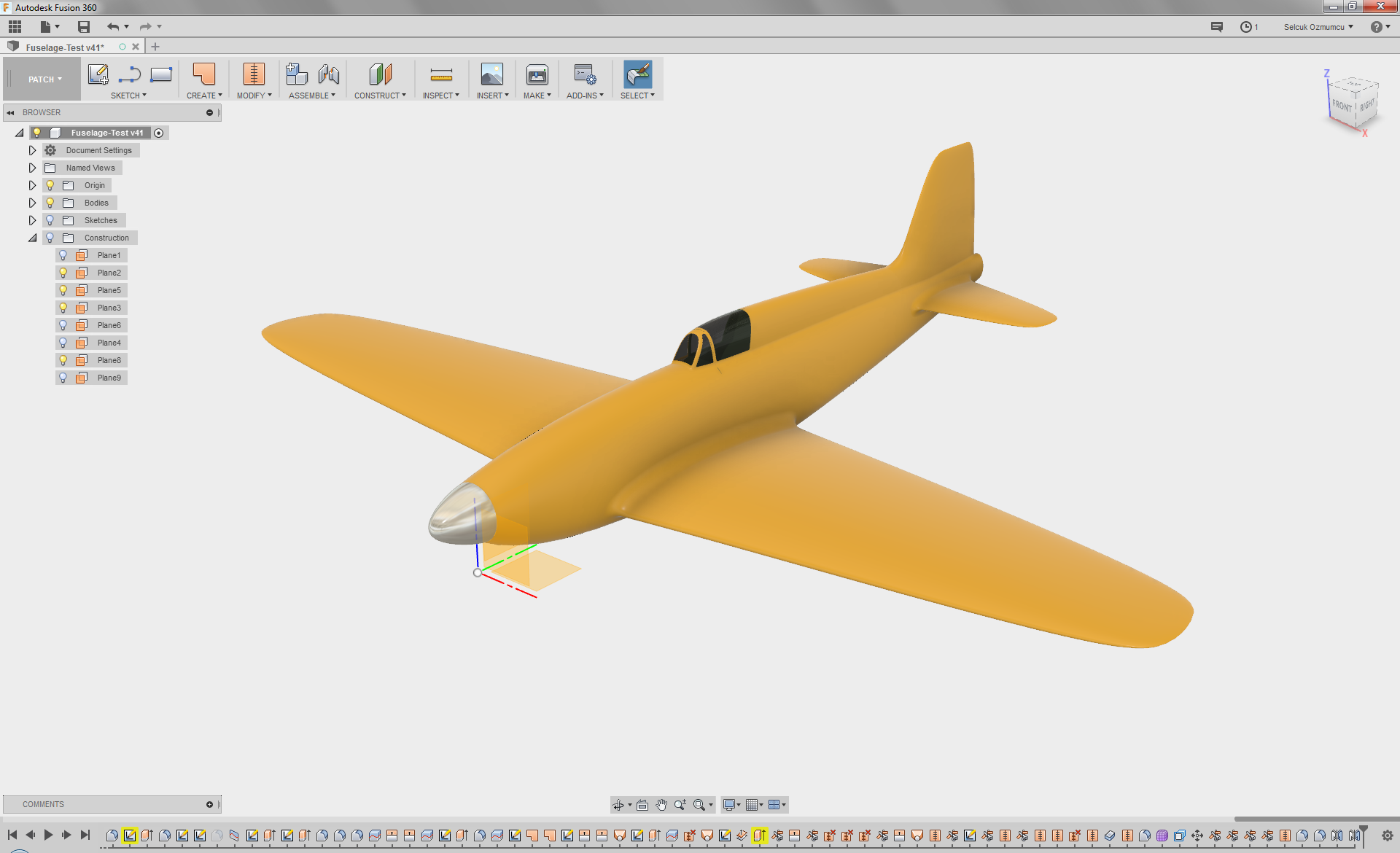Toggle visibility of Plane1 lightbulb
The width and height of the screenshot is (1400, 853).
pos(63,255)
